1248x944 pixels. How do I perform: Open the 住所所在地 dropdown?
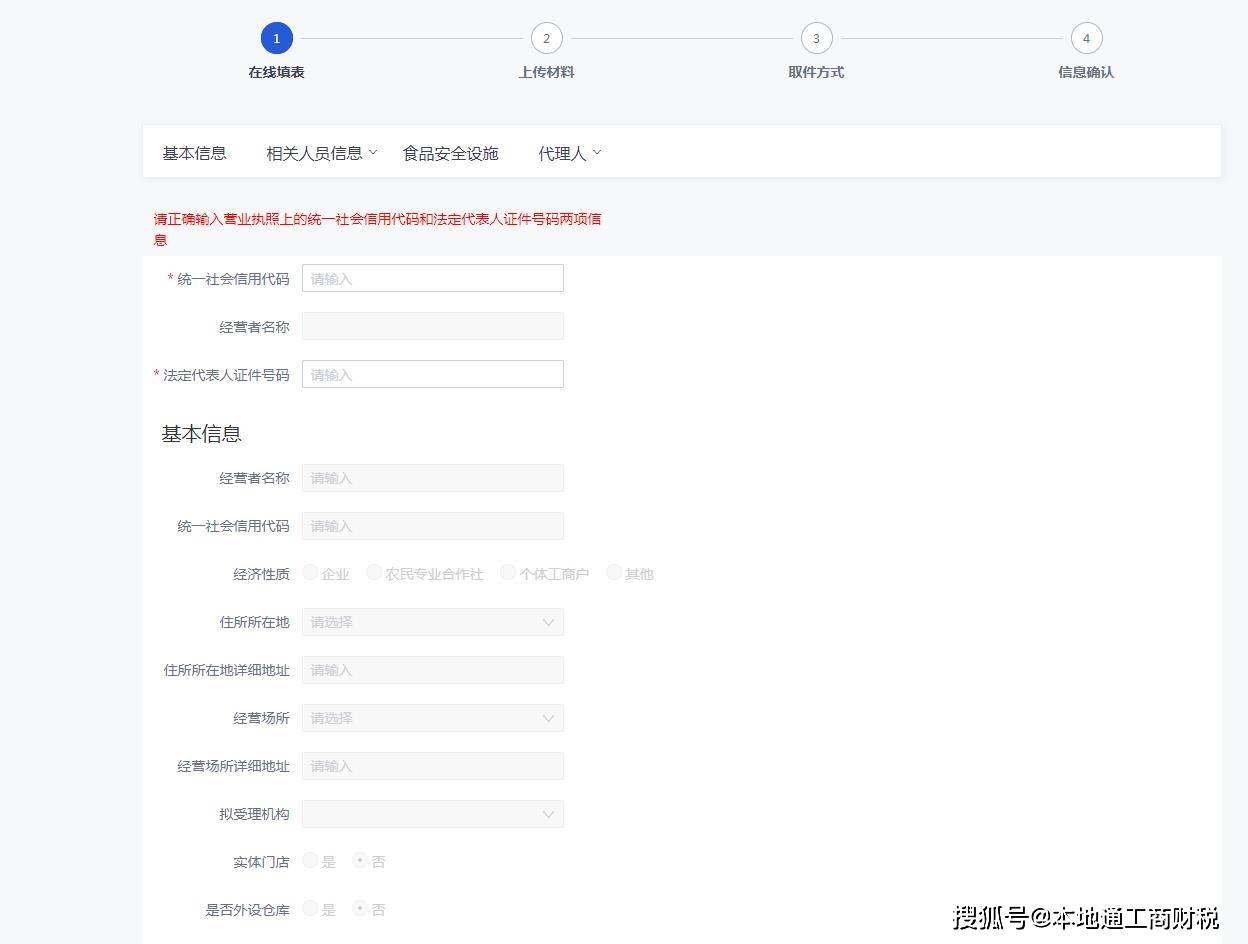click(432, 622)
